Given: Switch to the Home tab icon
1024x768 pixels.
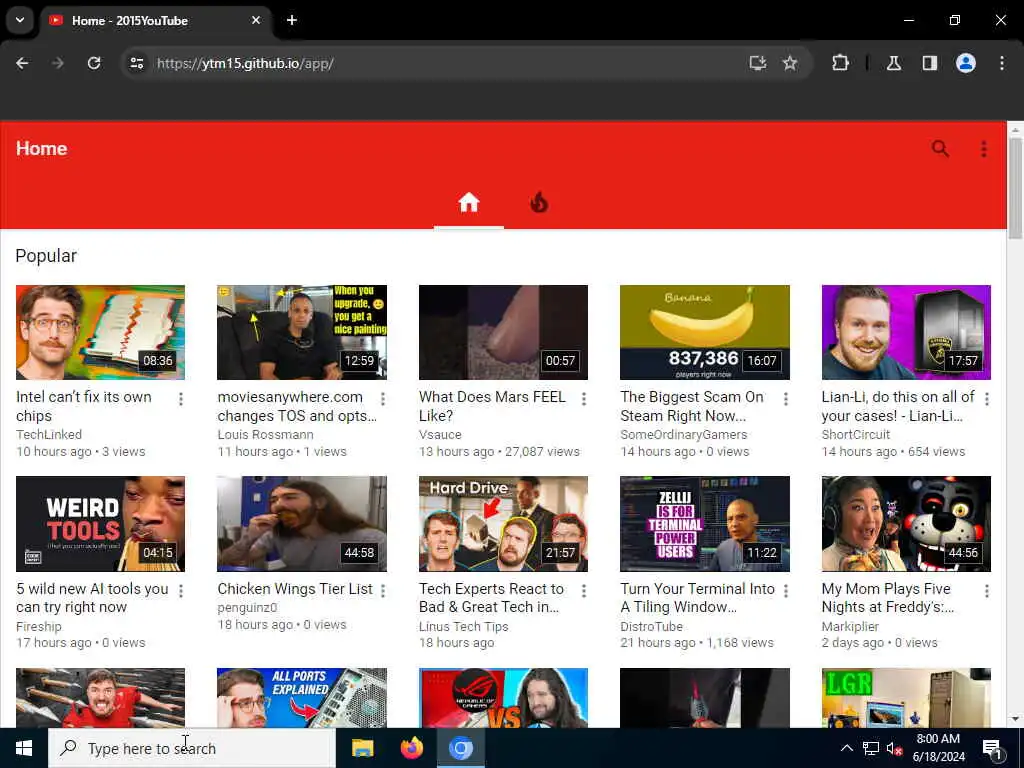Looking at the screenshot, I should (x=469, y=203).
